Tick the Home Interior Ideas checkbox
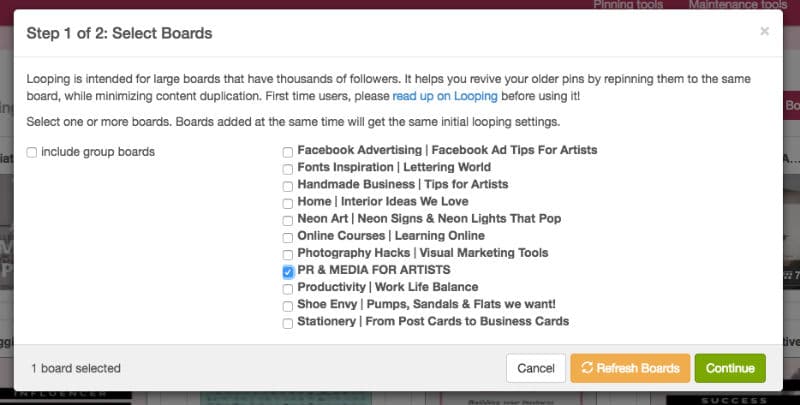Image resolution: width=800 pixels, height=405 pixels. 288,203
